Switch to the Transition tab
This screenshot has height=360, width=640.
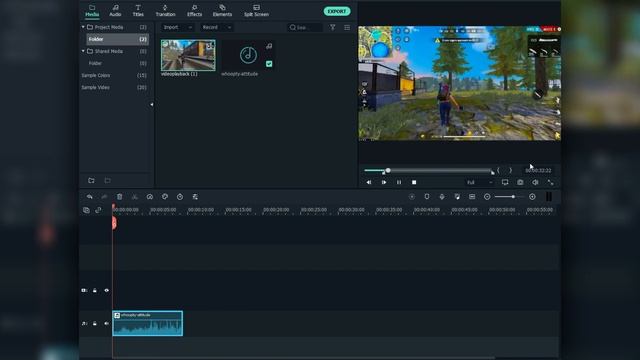coord(165,11)
